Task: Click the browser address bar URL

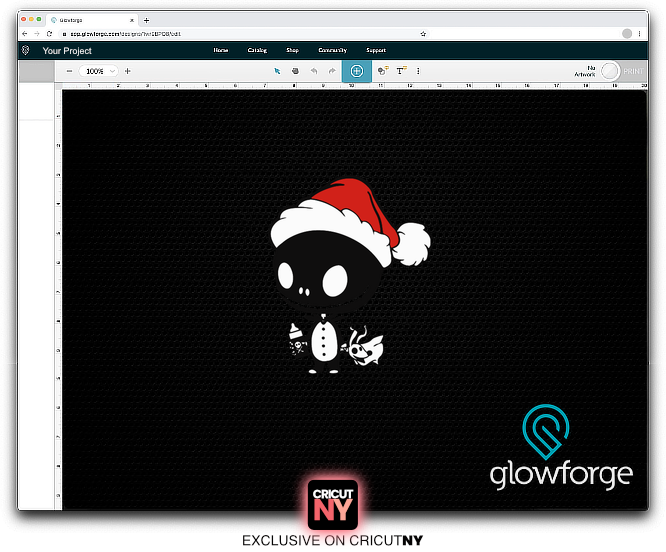Action: coord(126,34)
